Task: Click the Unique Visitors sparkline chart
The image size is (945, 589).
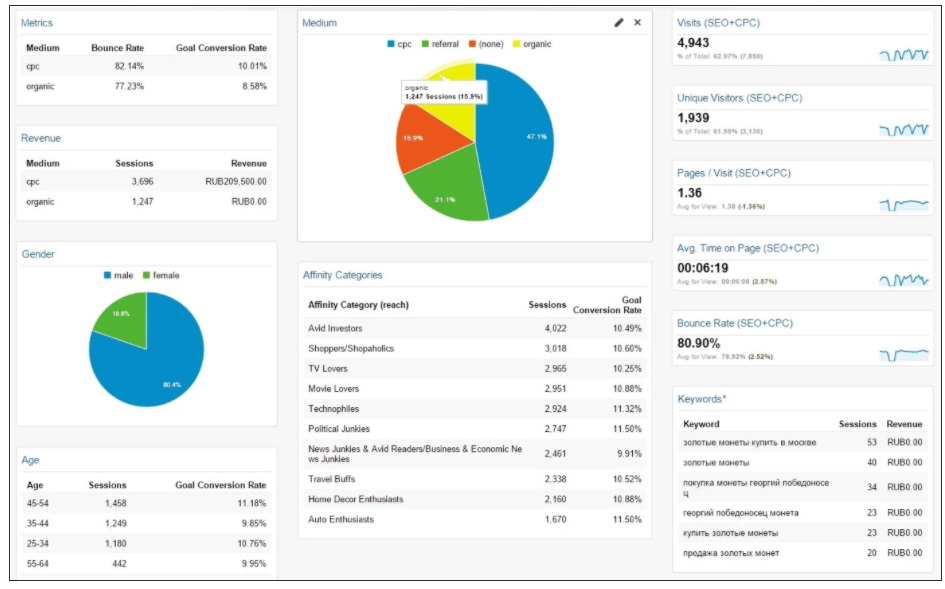Action: tap(904, 129)
